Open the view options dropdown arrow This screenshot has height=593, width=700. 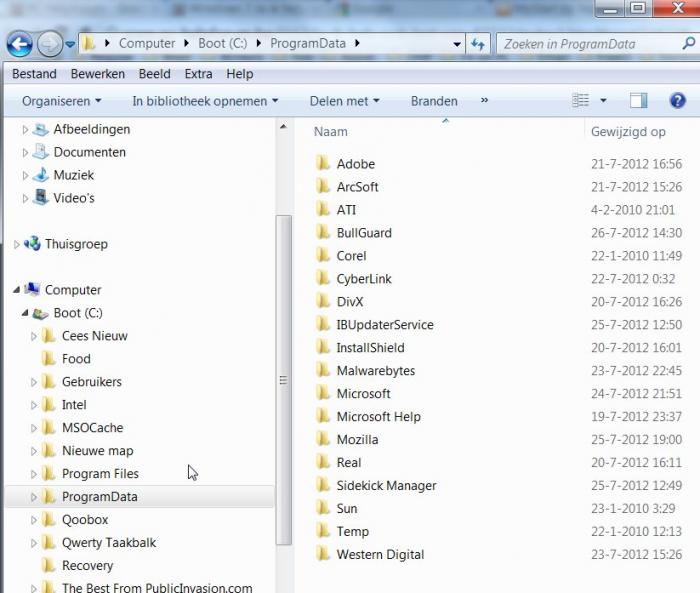603,100
